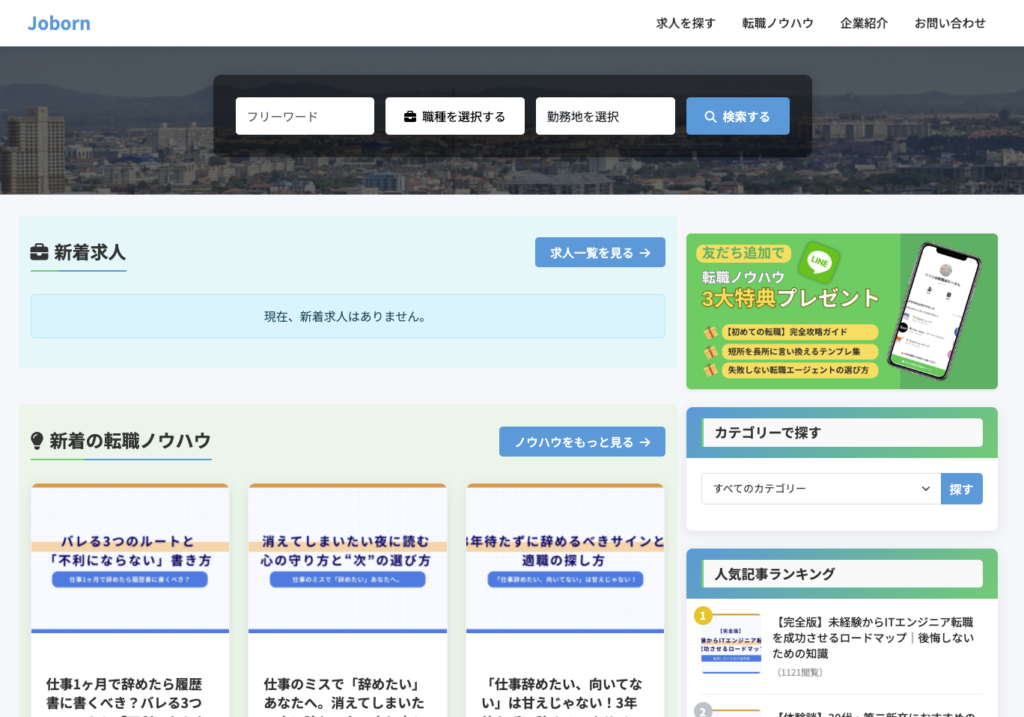Viewport: 1024px width, 717px height.
Task: Open the 消えてしまいたい夜に読む article thumbnail
Action: (x=347, y=558)
